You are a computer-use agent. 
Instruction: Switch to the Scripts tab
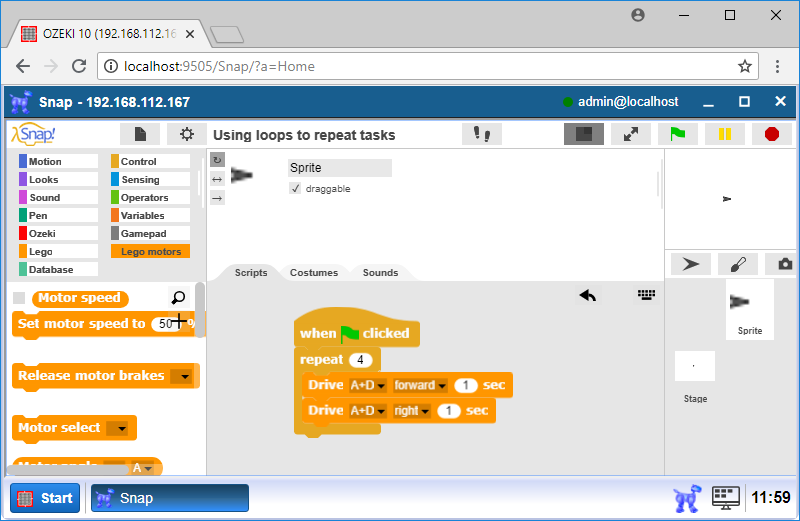(251, 272)
